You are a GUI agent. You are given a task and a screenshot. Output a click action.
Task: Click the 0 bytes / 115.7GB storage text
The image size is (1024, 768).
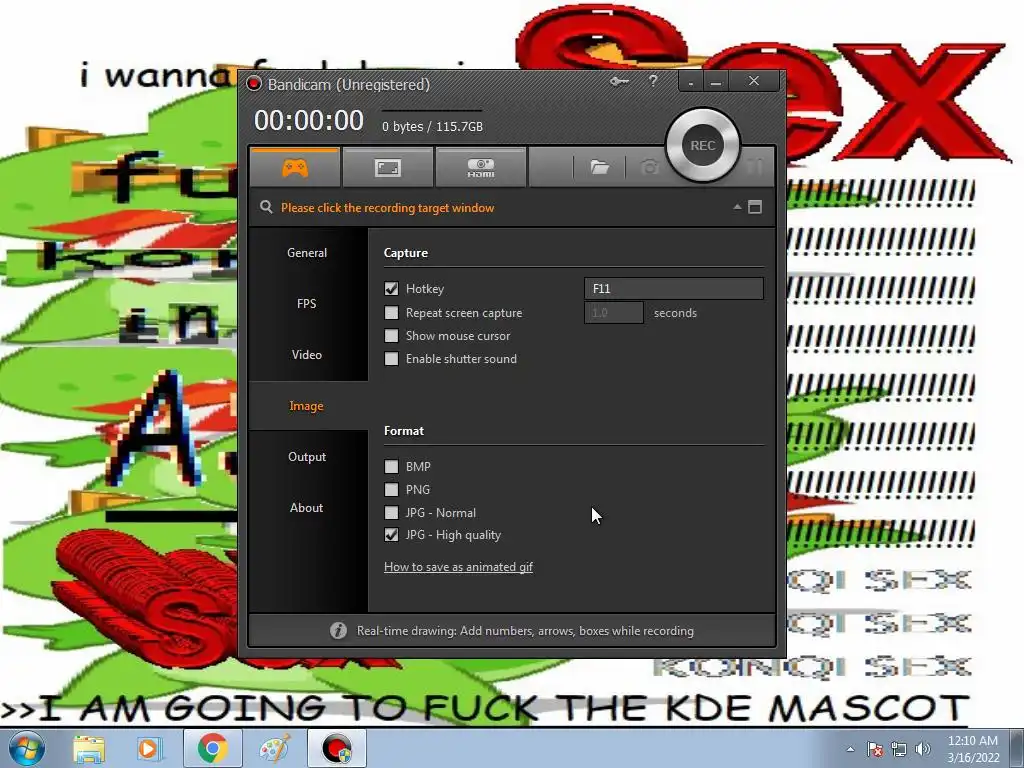click(x=432, y=127)
